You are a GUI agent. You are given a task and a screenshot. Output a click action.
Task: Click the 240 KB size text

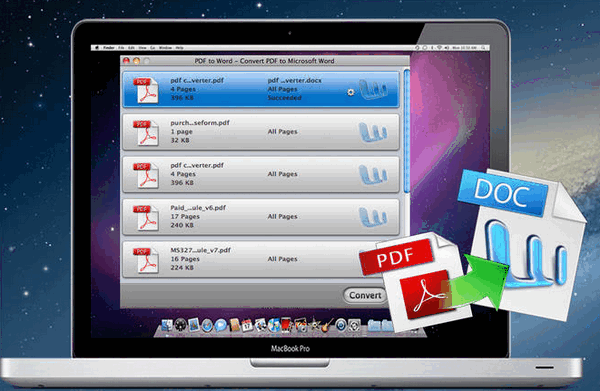tap(182, 225)
